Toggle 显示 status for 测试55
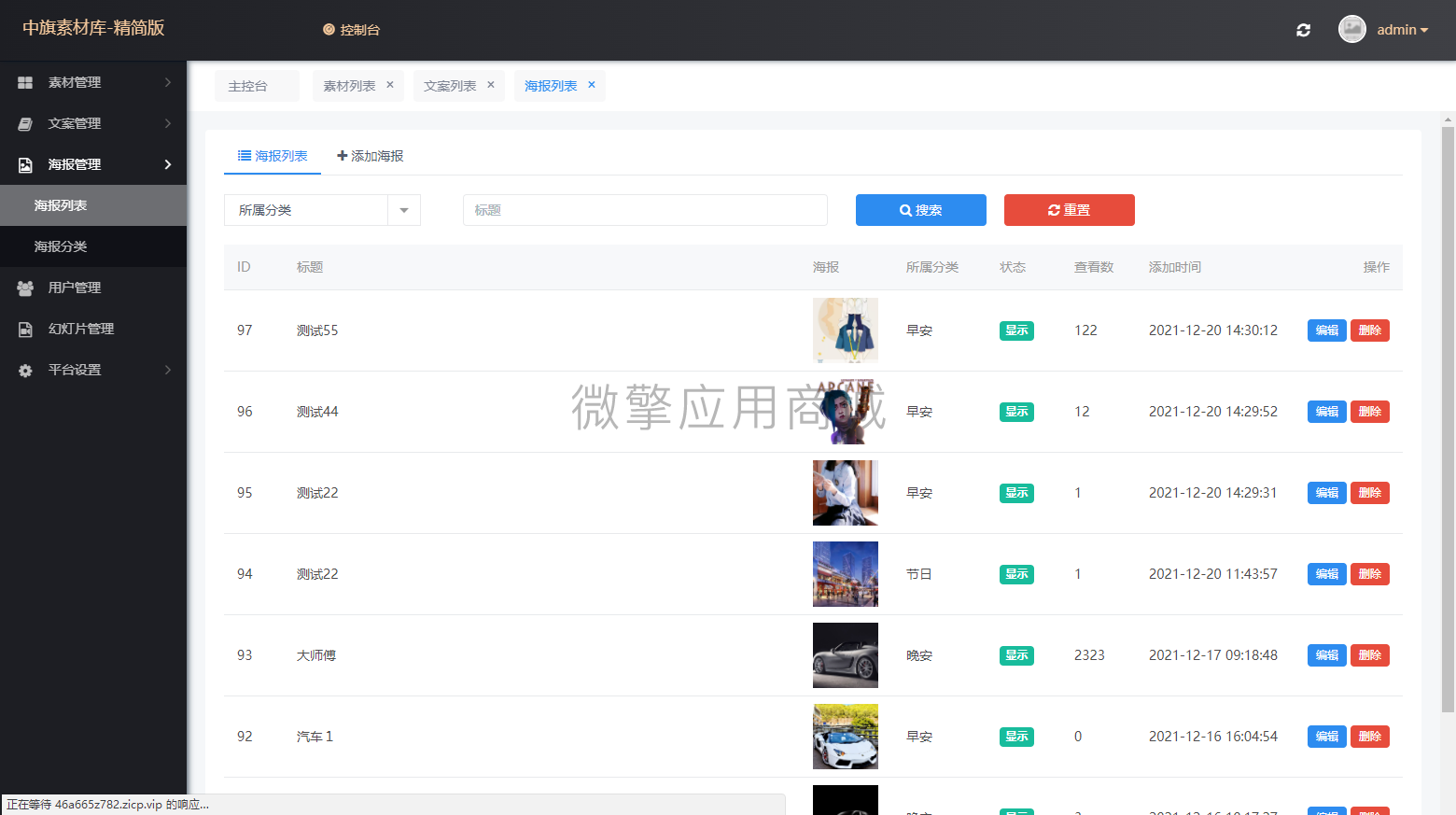 pos(1016,330)
